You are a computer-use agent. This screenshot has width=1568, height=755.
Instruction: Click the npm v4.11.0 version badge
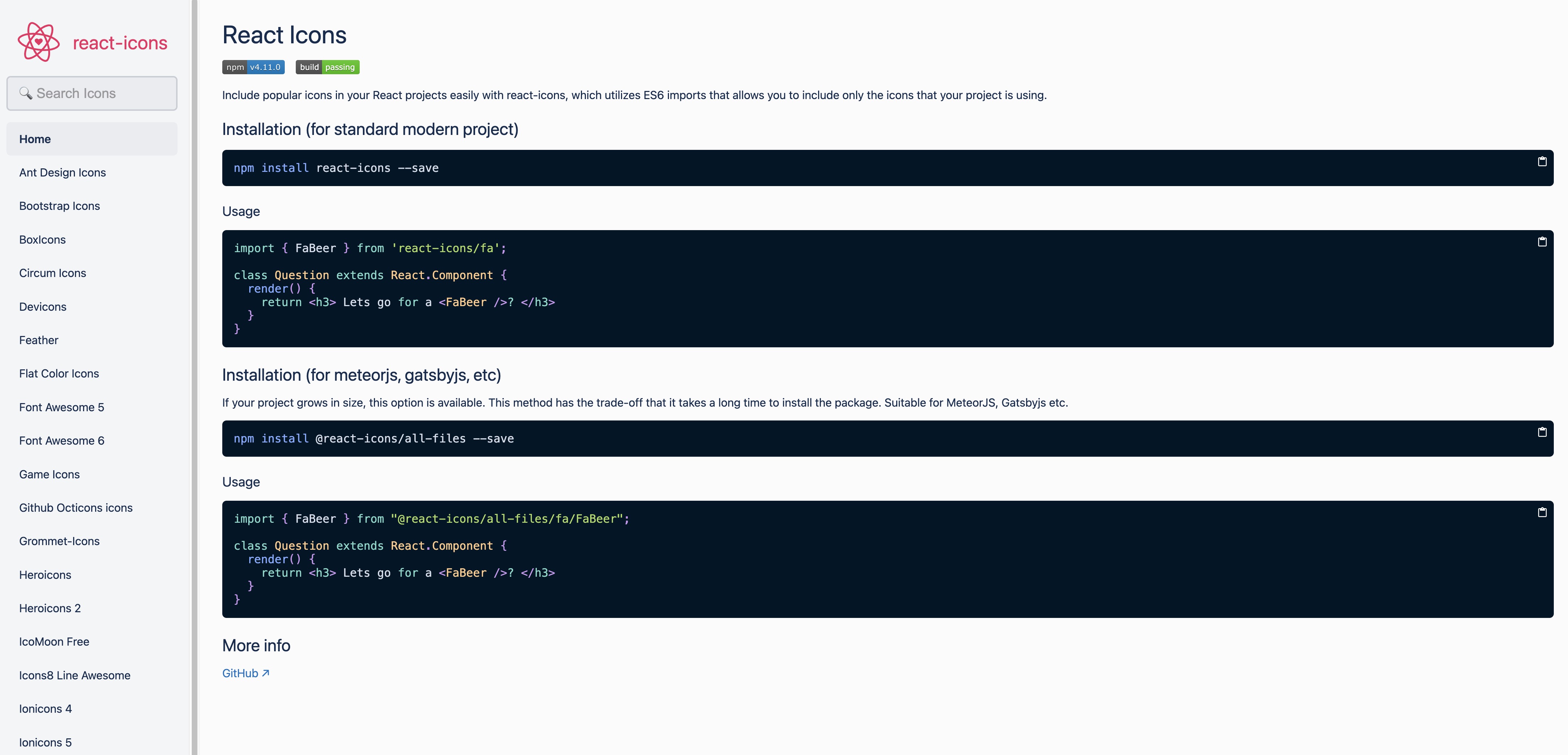(253, 67)
